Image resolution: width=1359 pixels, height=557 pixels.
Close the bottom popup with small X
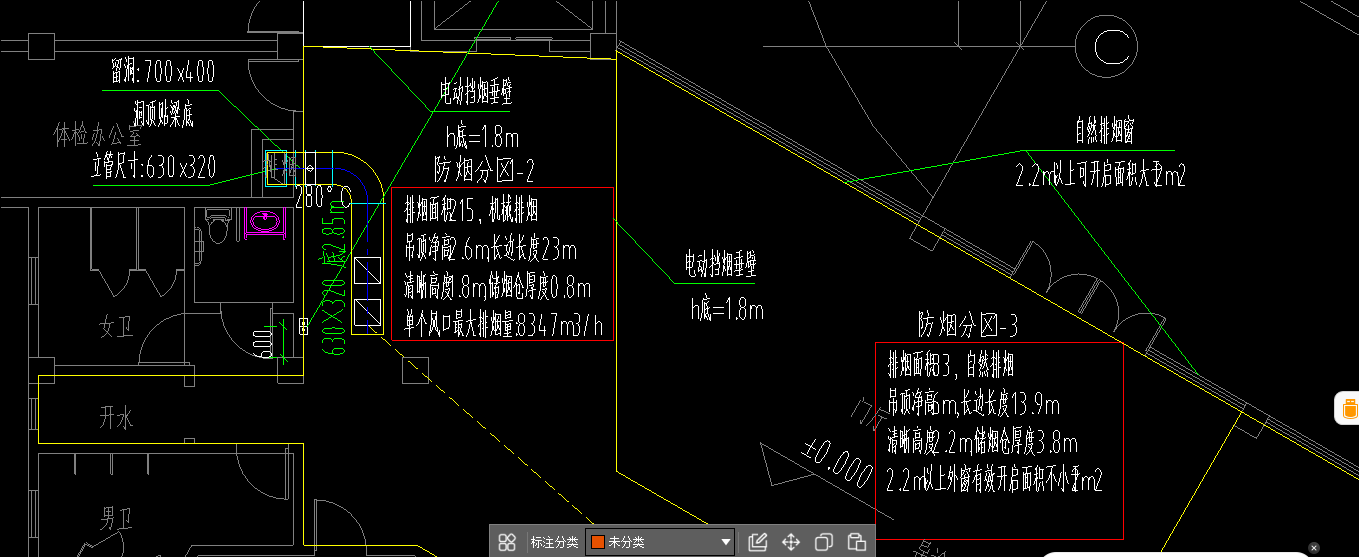pos(1314,547)
